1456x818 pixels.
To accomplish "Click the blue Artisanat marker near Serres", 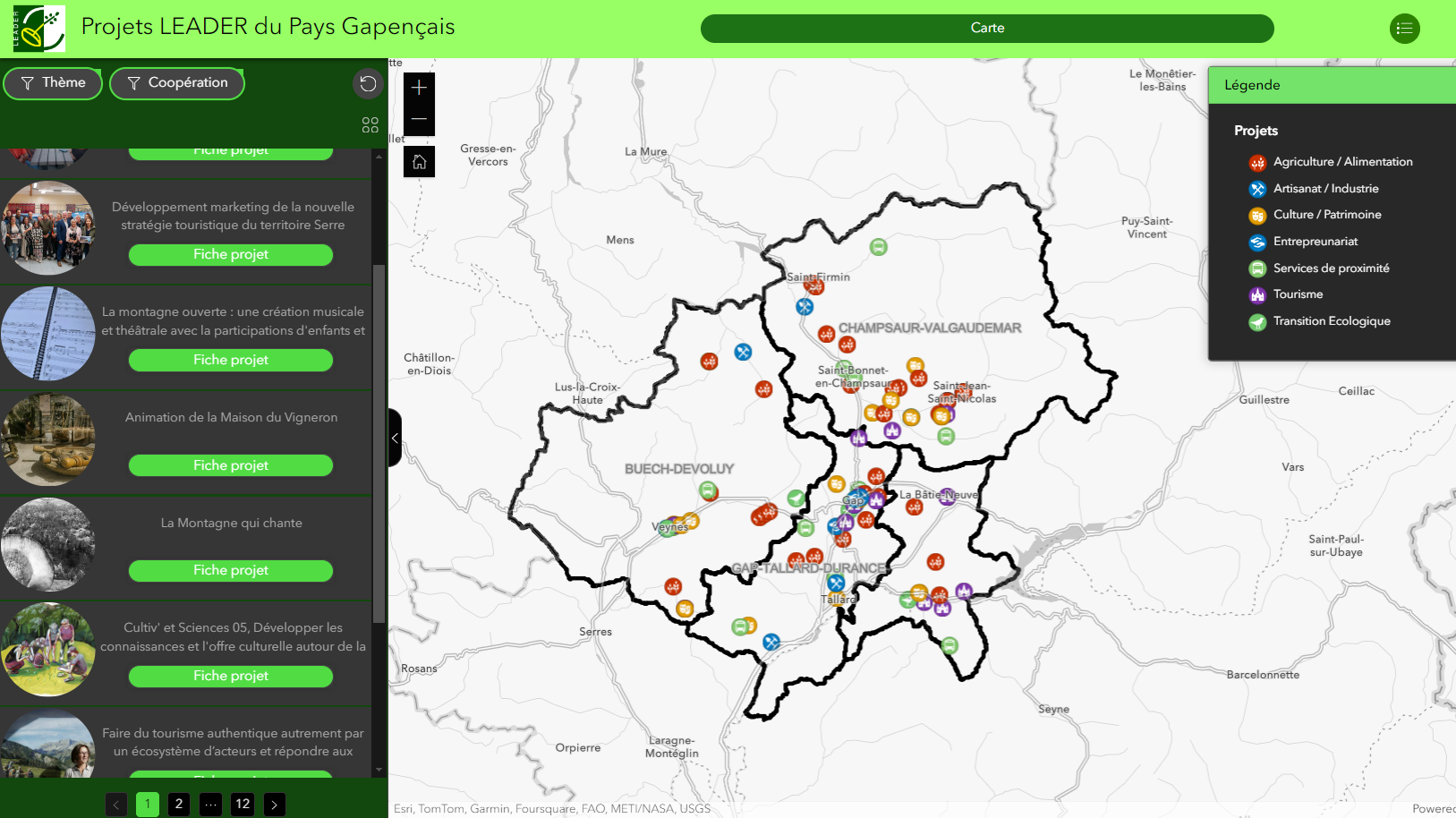I will tap(771, 642).
